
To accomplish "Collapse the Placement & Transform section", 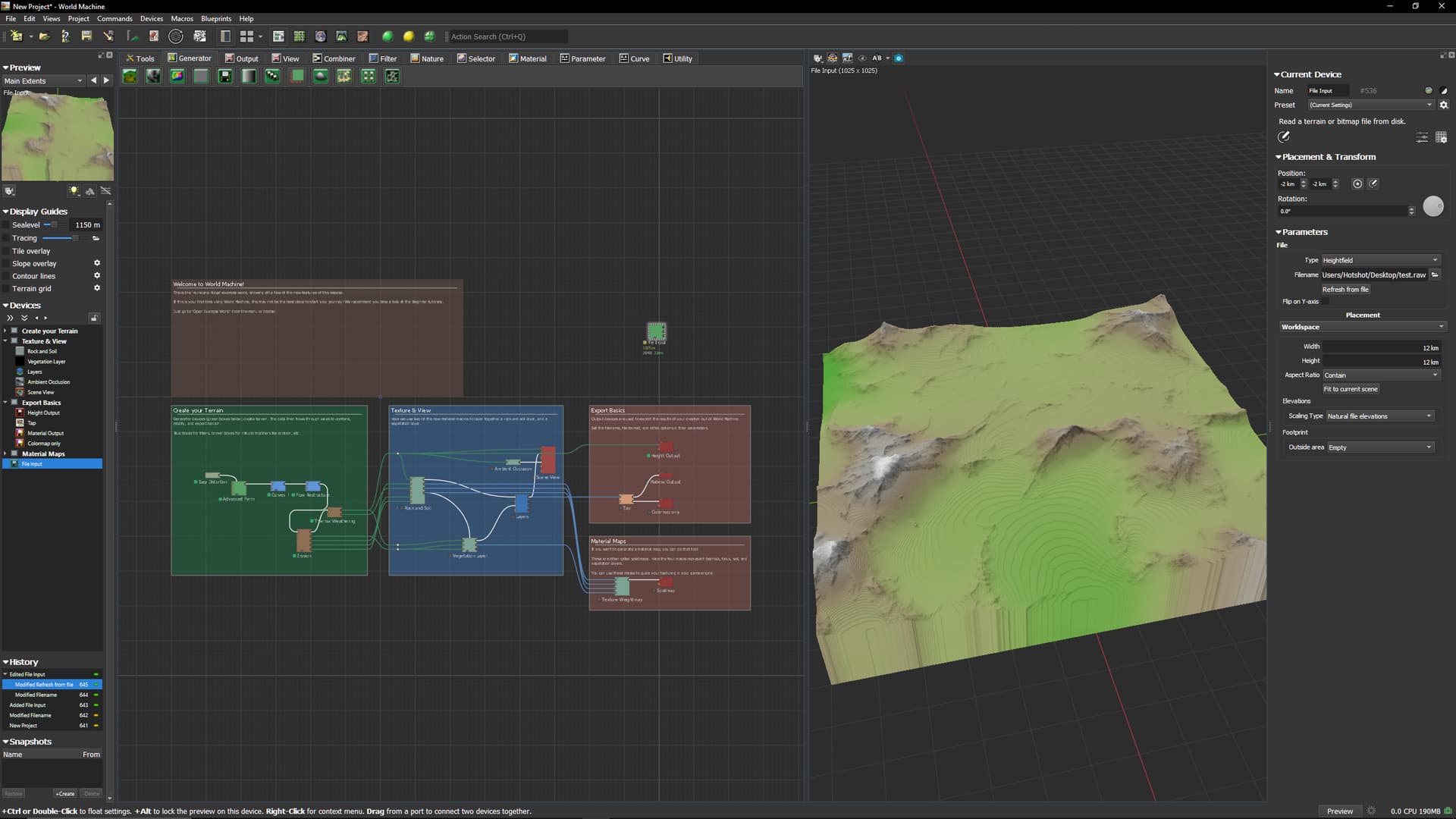I will click(1279, 157).
